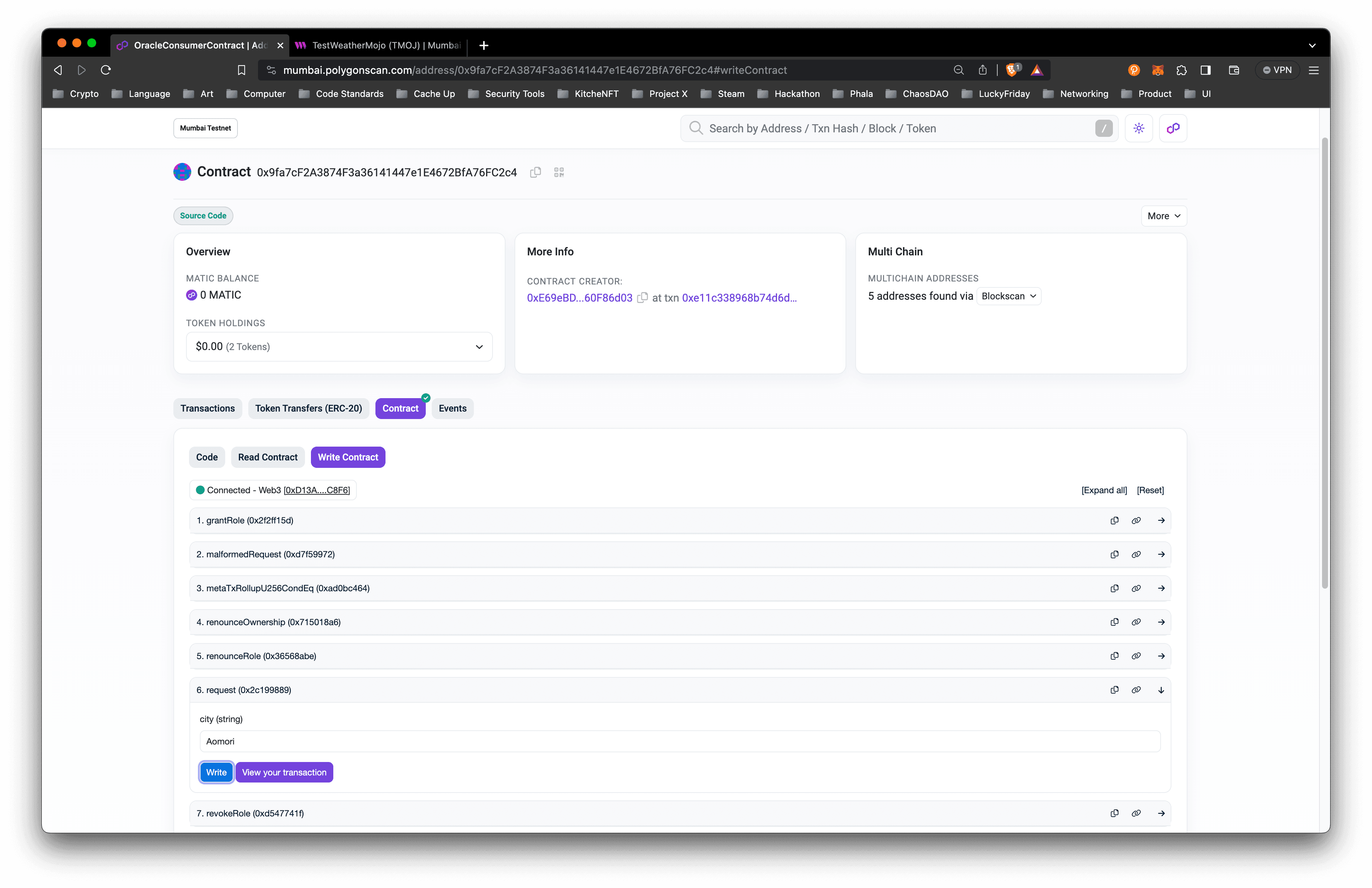
Task: Click the Expand all link
Action: pyautogui.click(x=1103, y=490)
